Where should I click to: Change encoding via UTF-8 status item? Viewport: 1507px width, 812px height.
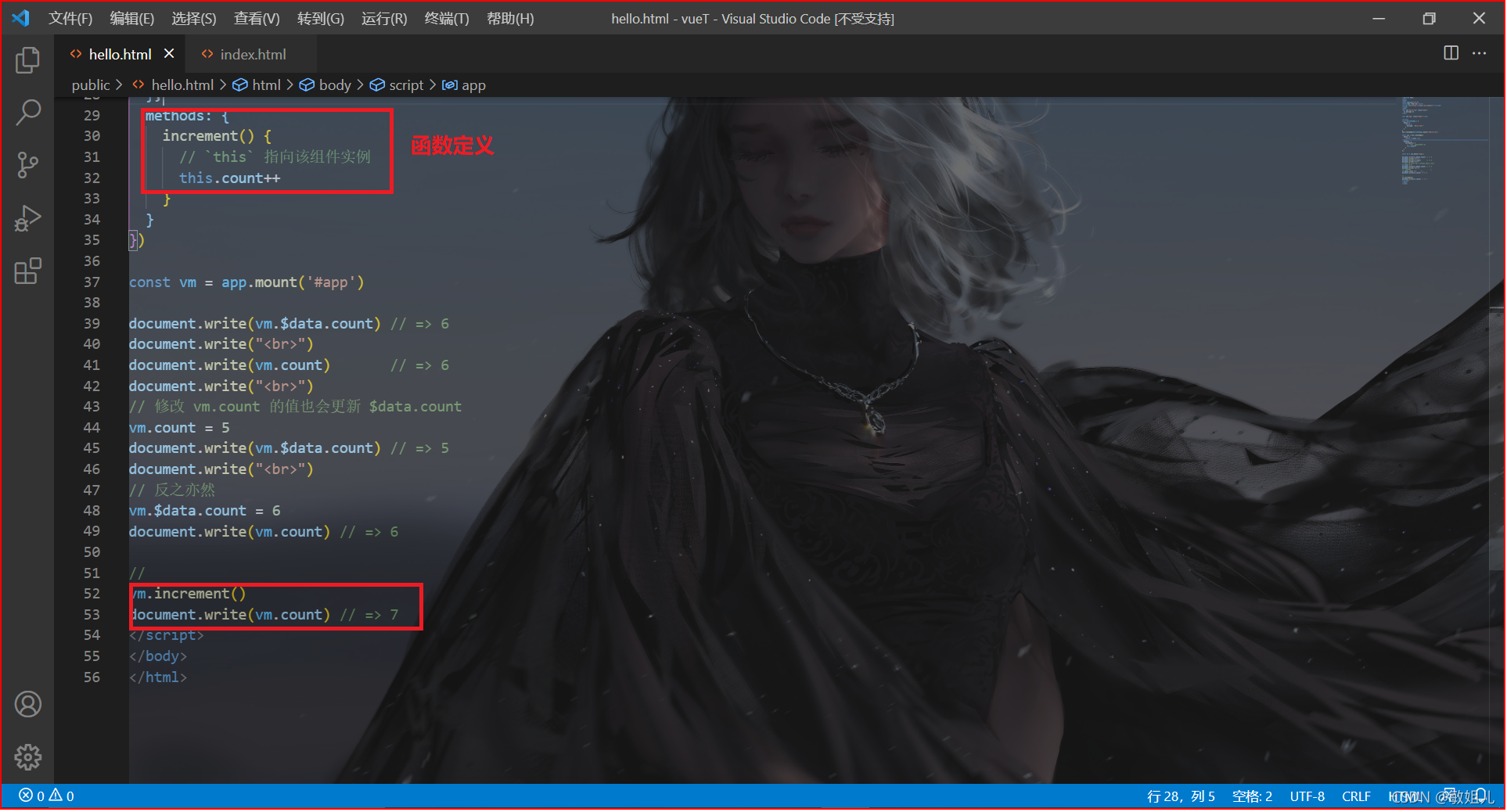click(x=1307, y=796)
